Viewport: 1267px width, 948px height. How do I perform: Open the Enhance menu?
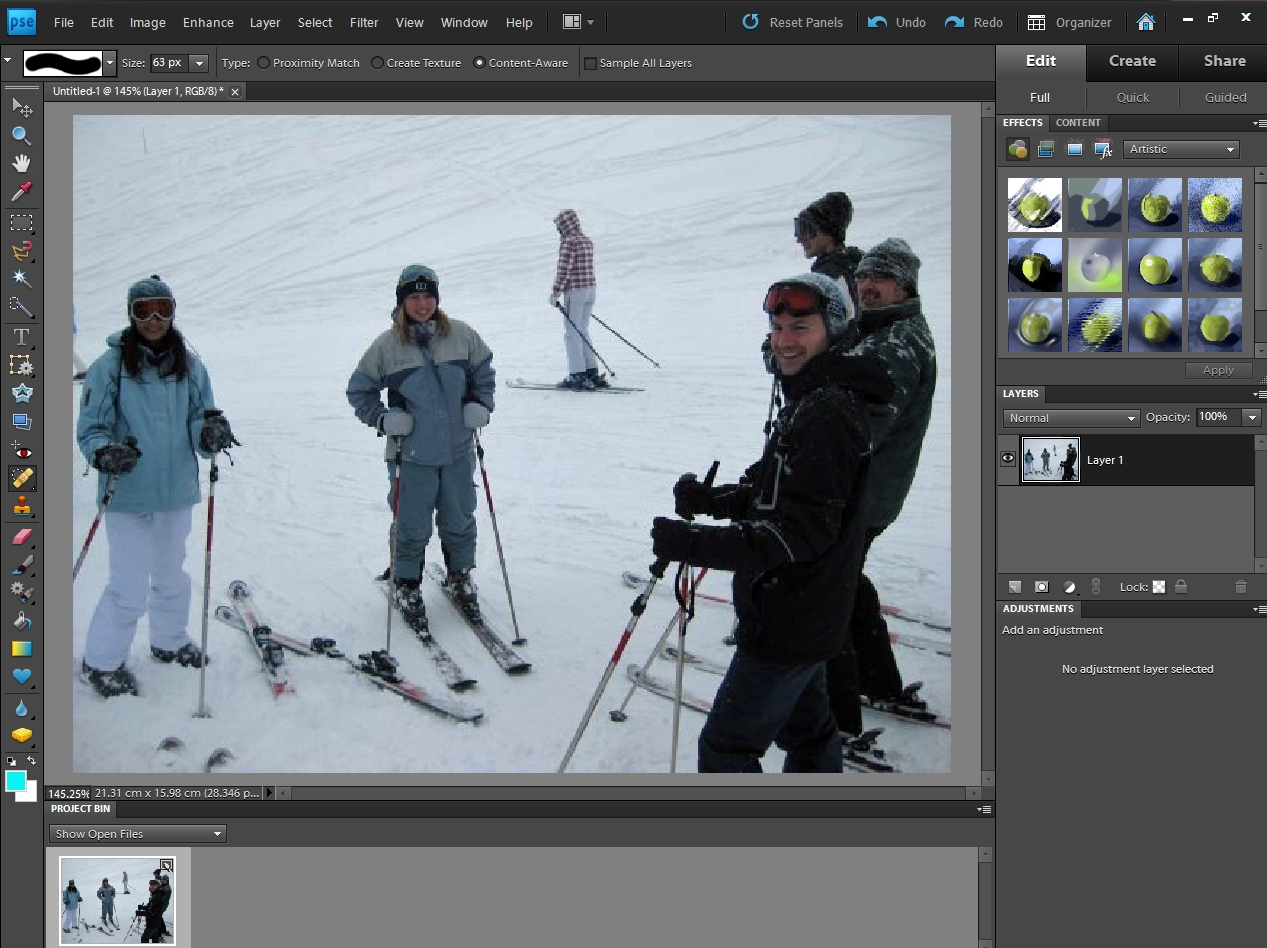(209, 22)
